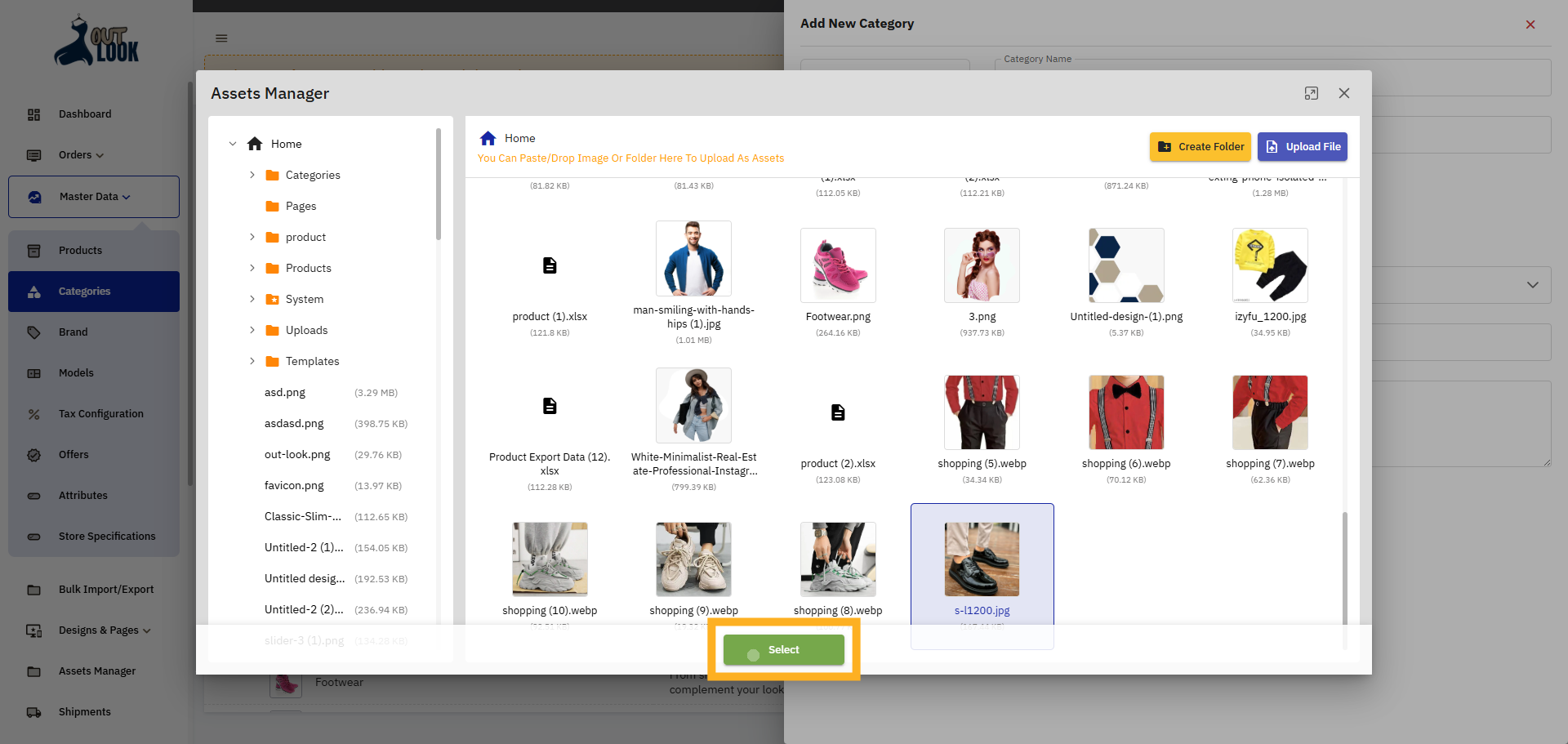
Task: Expand the System folder
Action: pos(252,299)
